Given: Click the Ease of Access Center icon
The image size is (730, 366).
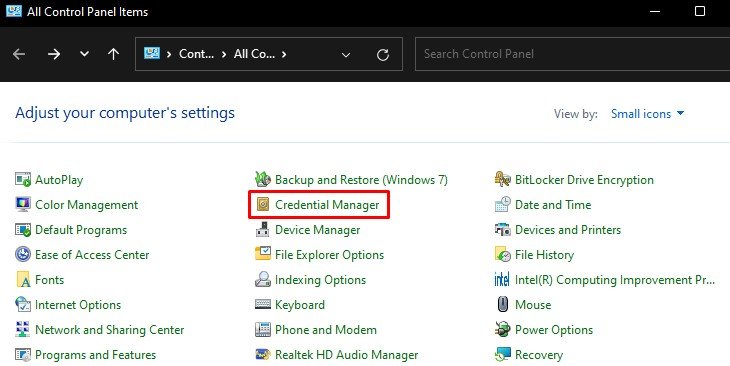Looking at the screenshot, I should click(x=23, y=254).
